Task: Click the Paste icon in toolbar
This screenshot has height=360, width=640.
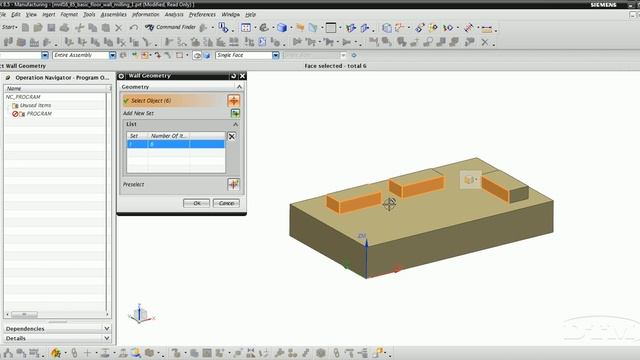Action: tap(106, 27)
